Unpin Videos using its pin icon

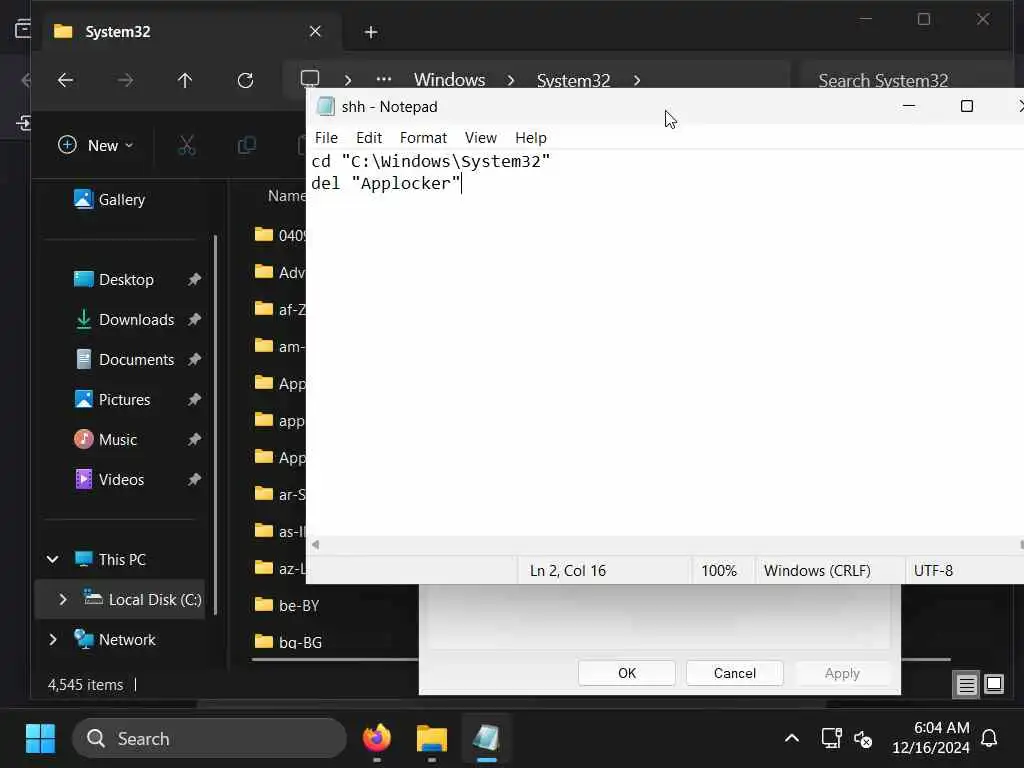(194, 479)
